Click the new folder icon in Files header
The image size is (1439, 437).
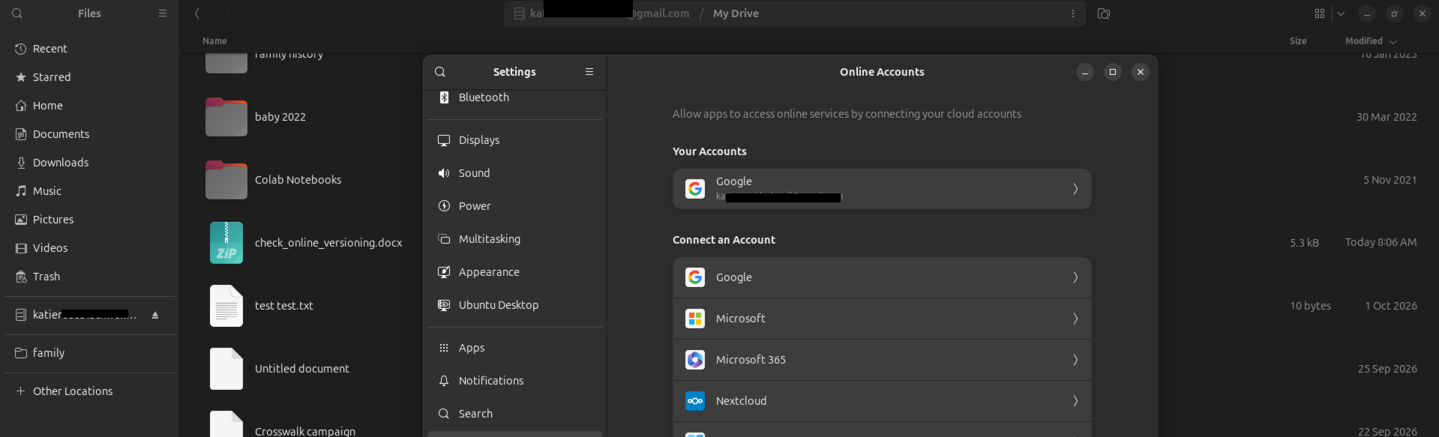point(1103,14)
